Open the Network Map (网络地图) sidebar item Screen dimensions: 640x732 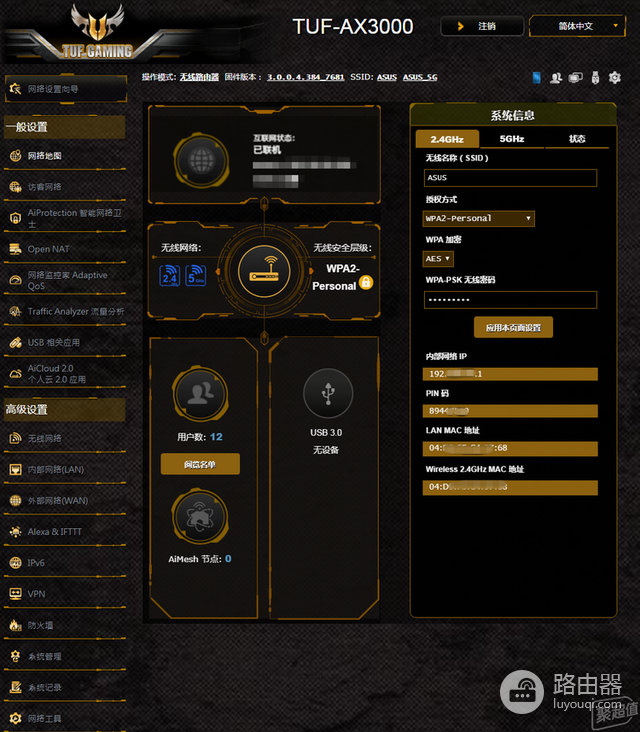point(64,156)
